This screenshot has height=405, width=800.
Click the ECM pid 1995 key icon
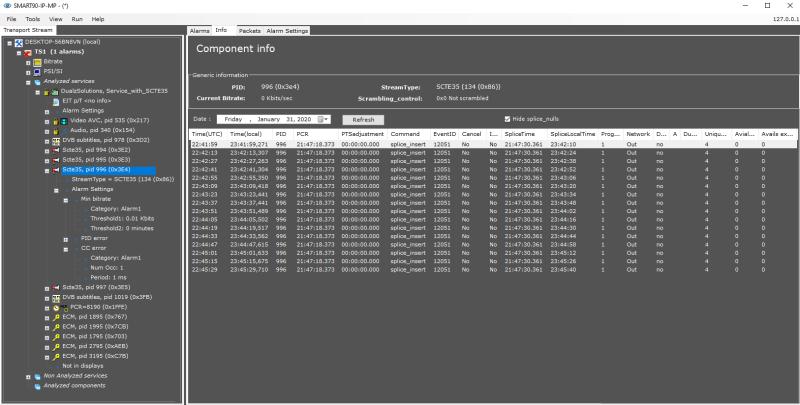click(x=57, y=327)
